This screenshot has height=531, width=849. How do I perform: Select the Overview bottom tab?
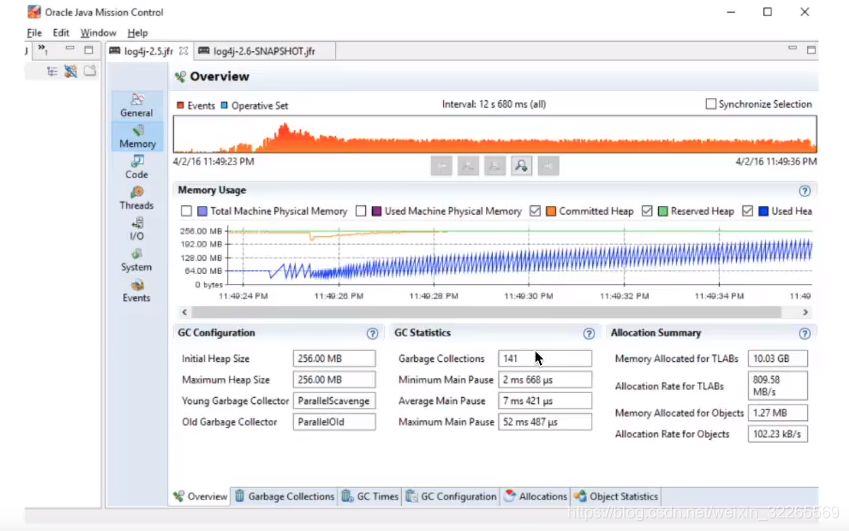pos(200,496)
